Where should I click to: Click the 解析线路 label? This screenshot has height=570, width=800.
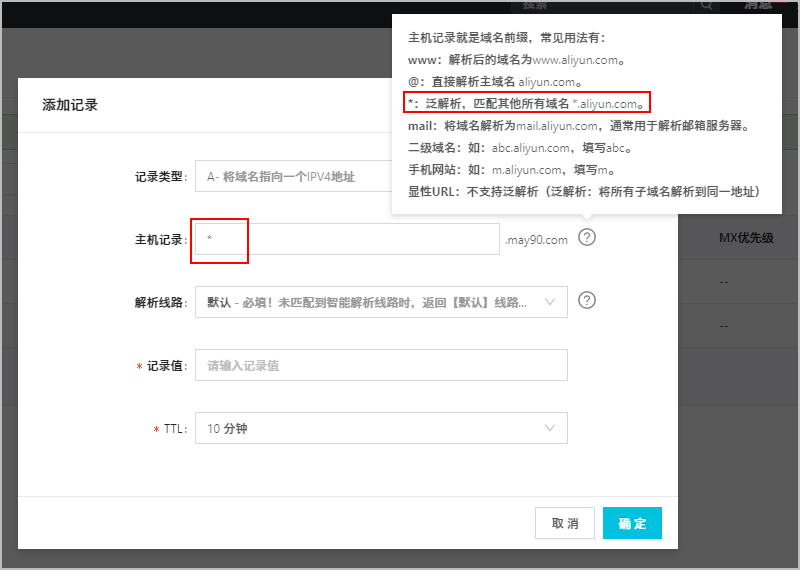[161, 302]
